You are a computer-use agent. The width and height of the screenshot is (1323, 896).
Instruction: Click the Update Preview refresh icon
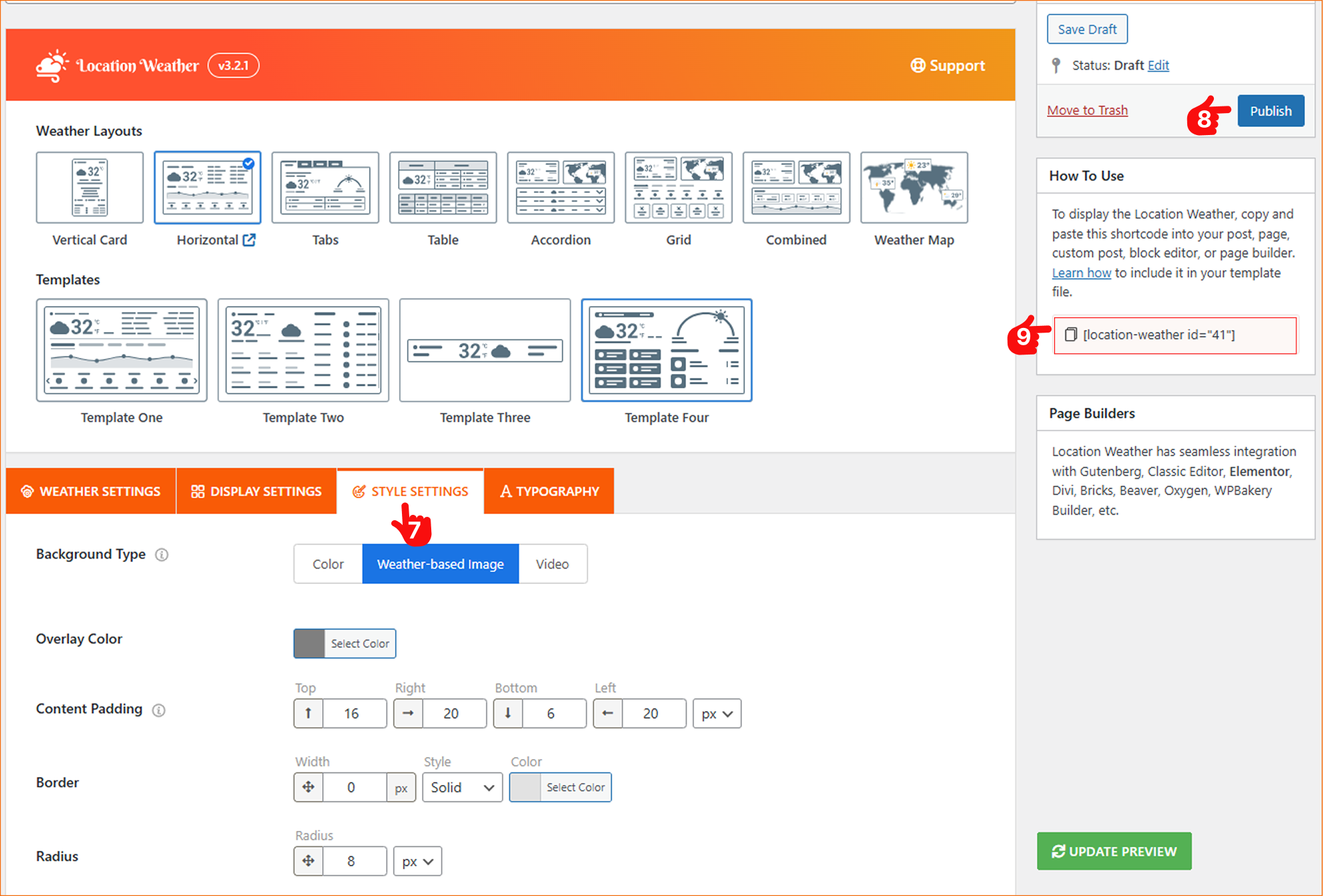(x=1058, y=851)
